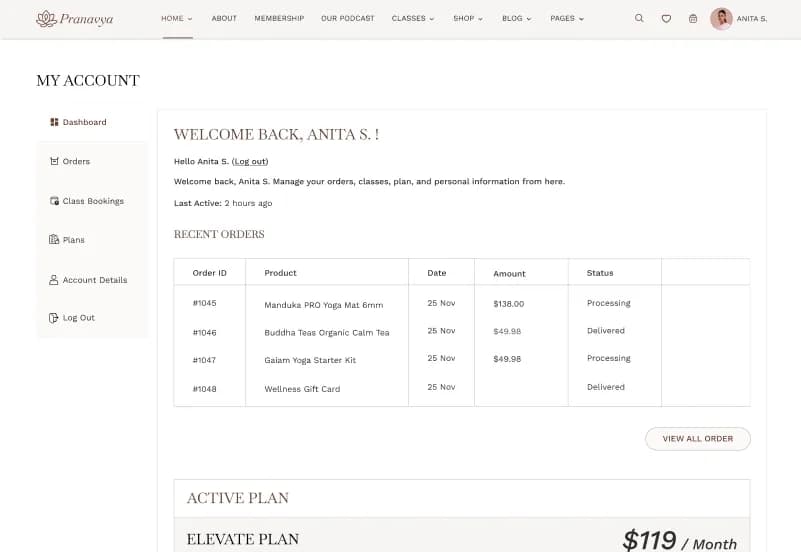Click the Account Details person icon

tap(54, 280)
